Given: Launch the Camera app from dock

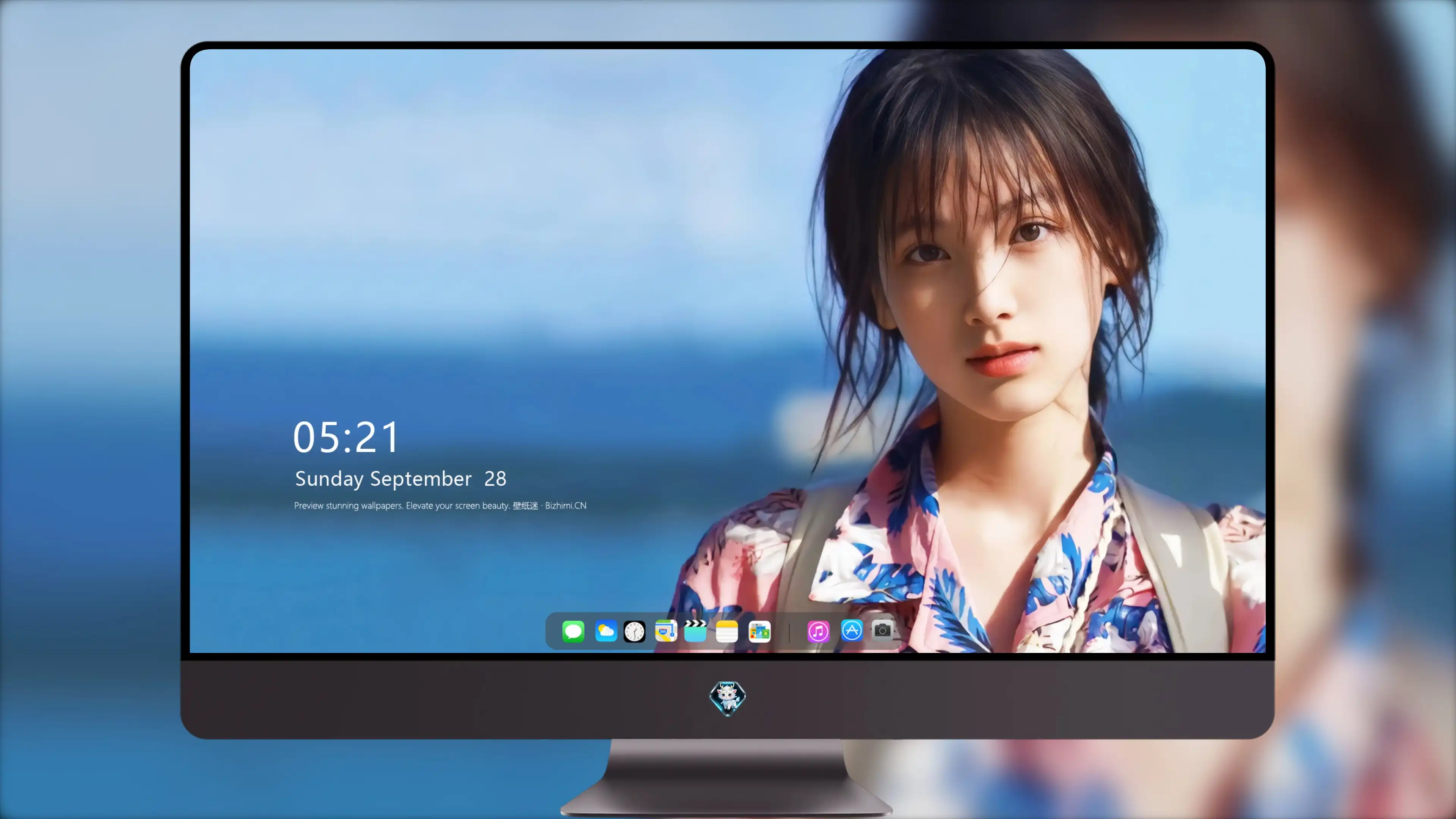Looking at the screenshot, I should 882,630.
